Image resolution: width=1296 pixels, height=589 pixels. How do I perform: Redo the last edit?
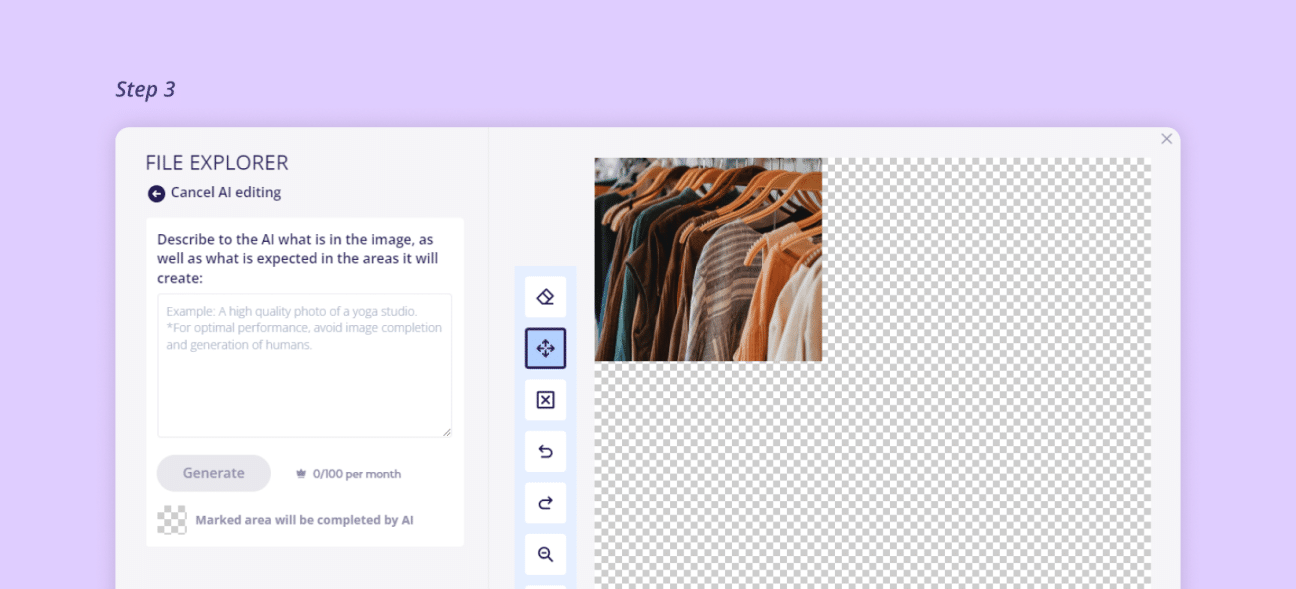[x=545, y=503]
